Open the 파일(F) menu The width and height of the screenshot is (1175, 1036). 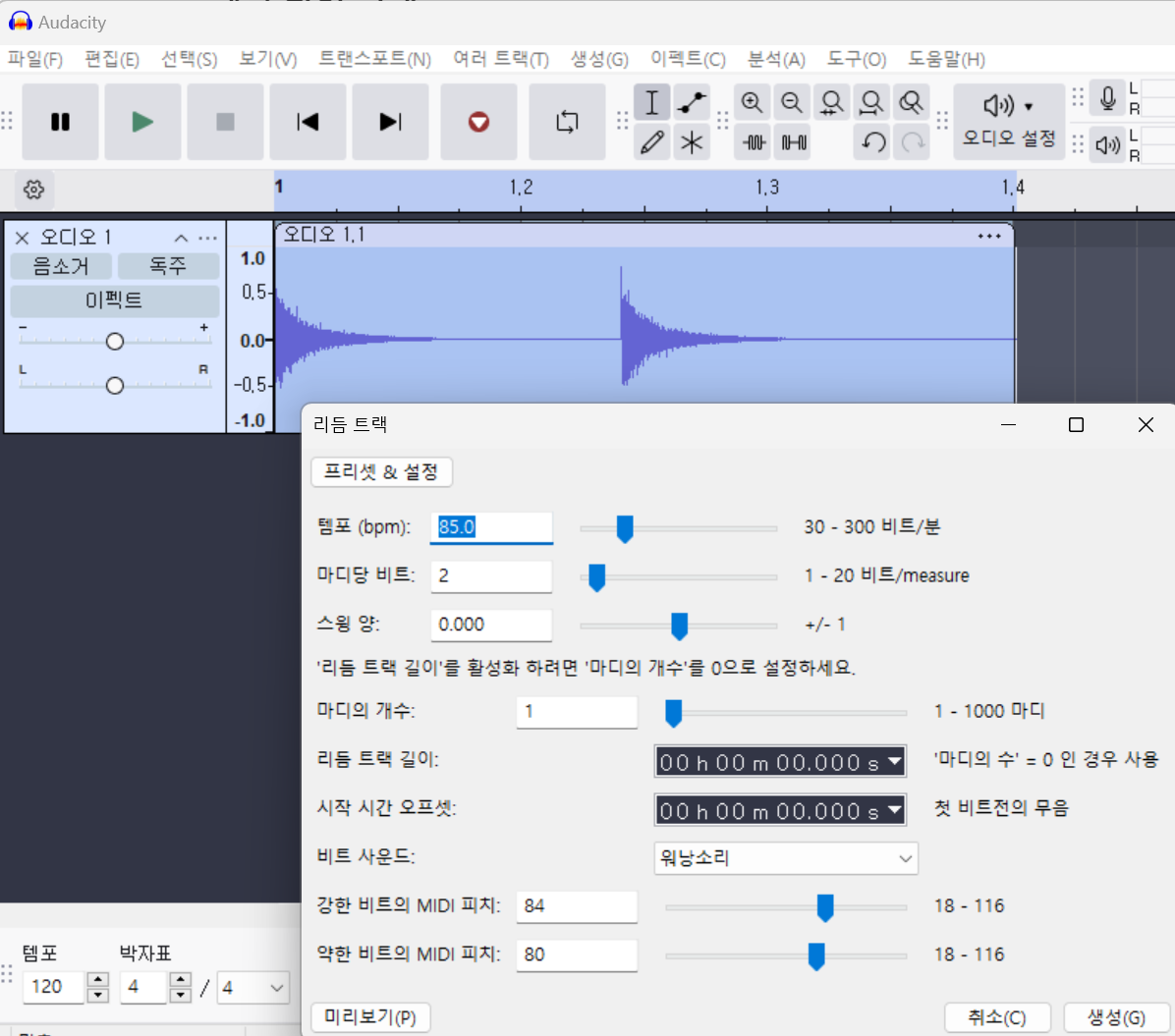pyautogui.click(x=34, y=59)
